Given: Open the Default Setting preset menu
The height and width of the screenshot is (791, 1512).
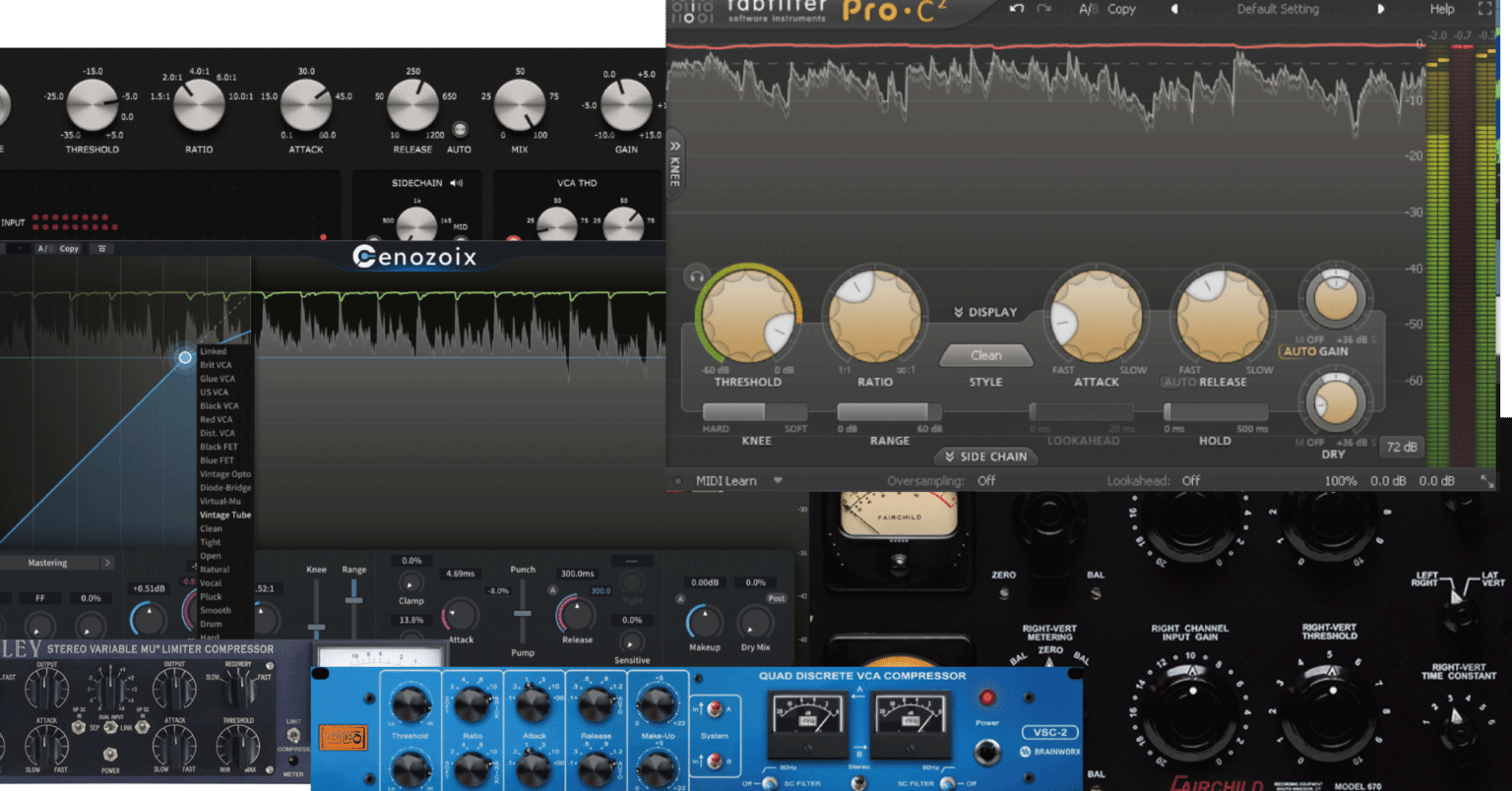Looking at the screenshot, I should pyautogui.click(x=1278, y=9).
